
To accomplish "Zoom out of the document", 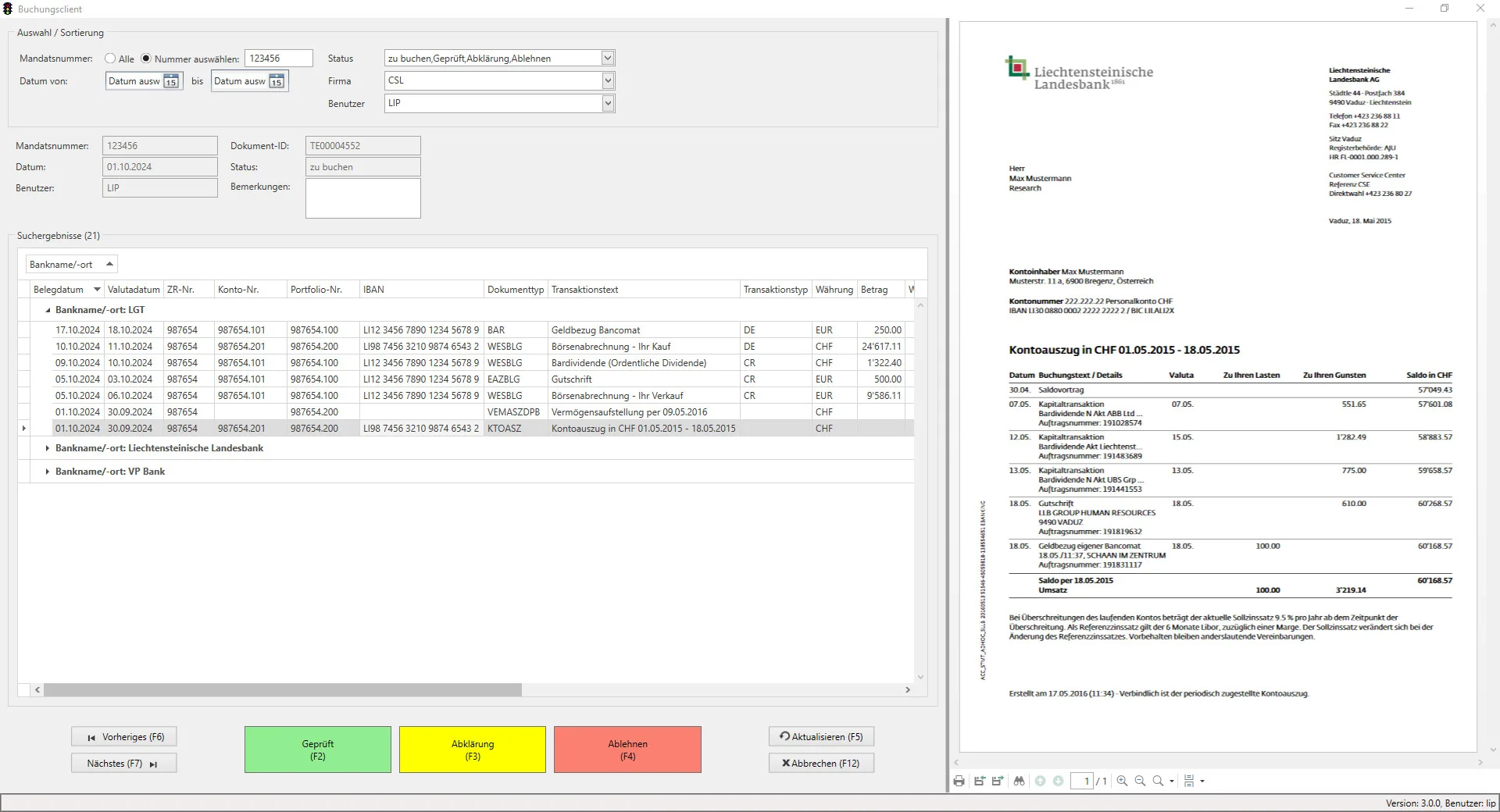I will click(x=1140, y=781).
